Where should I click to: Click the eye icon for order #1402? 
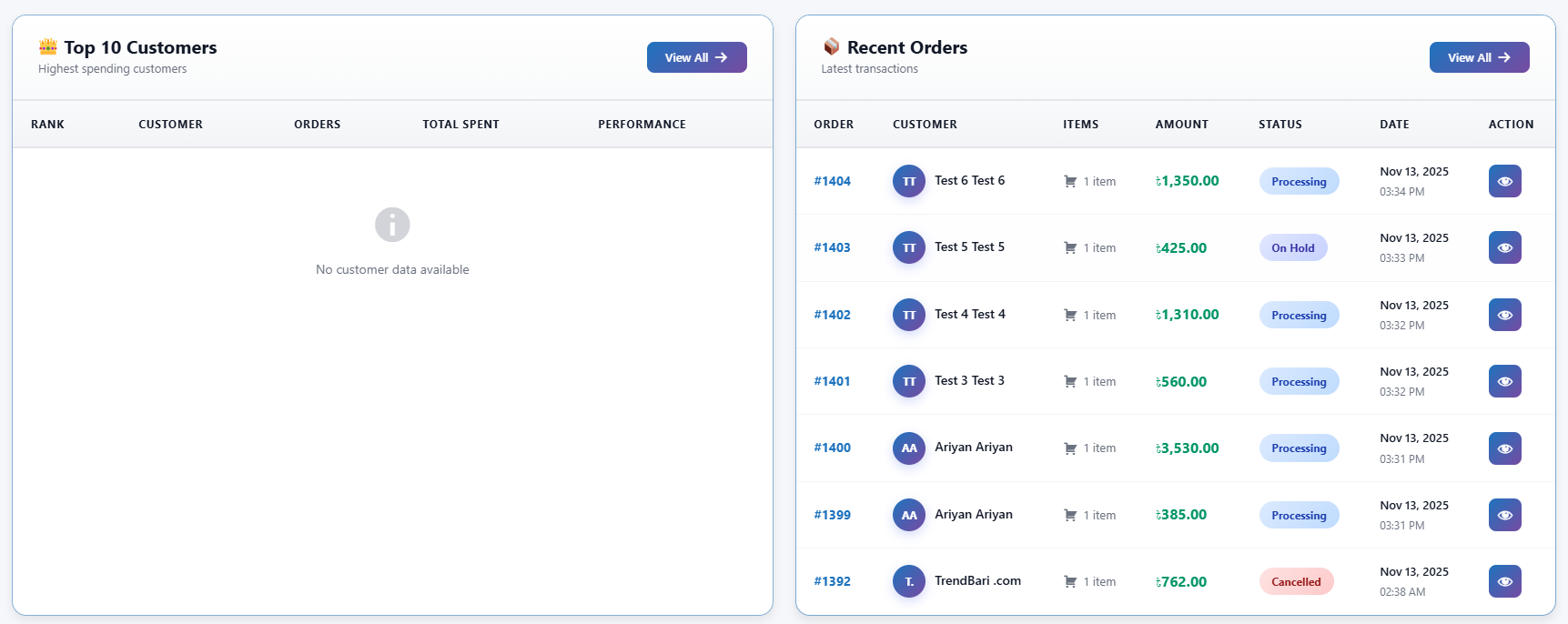pos(1504,315)
